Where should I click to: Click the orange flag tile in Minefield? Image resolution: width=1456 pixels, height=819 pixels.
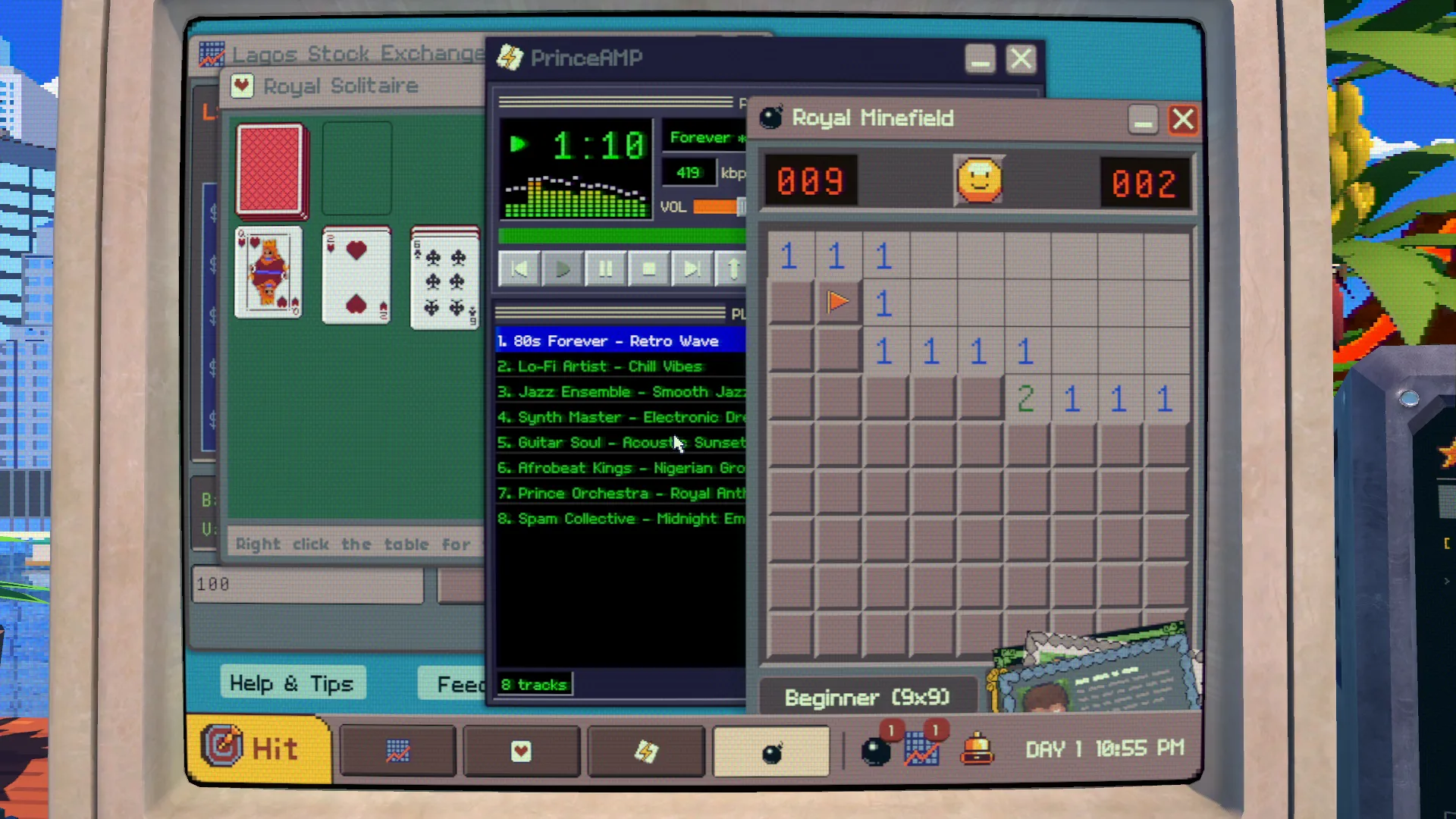[x=838, y=302]
